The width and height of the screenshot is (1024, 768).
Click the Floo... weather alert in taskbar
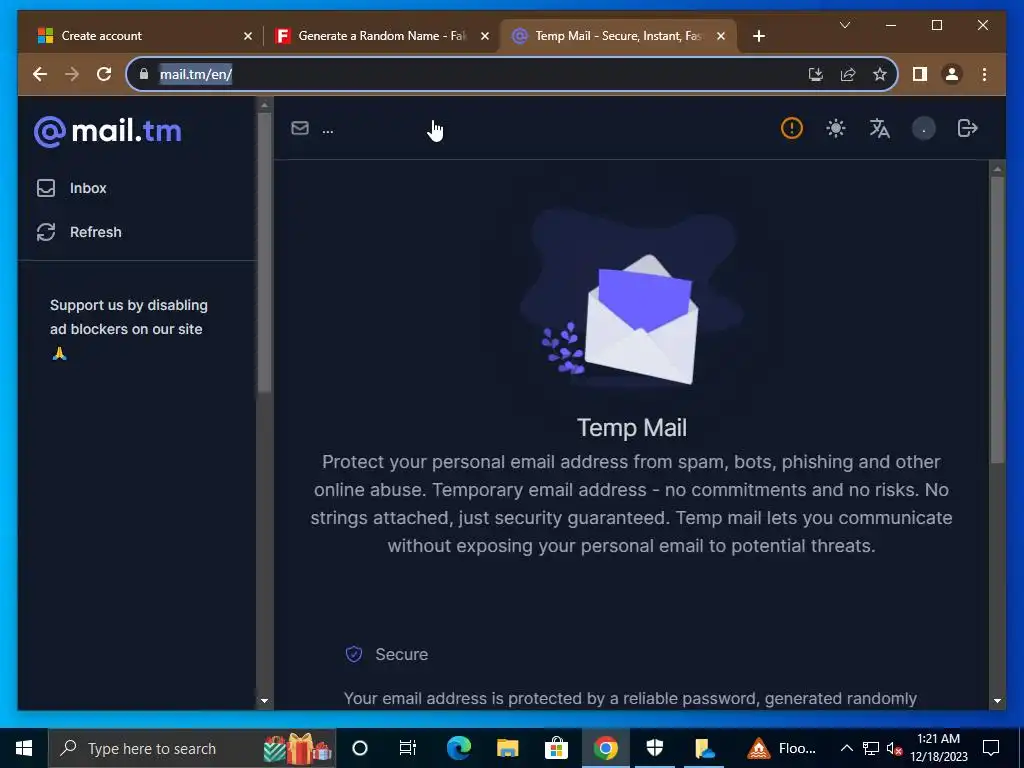[782, 748]
